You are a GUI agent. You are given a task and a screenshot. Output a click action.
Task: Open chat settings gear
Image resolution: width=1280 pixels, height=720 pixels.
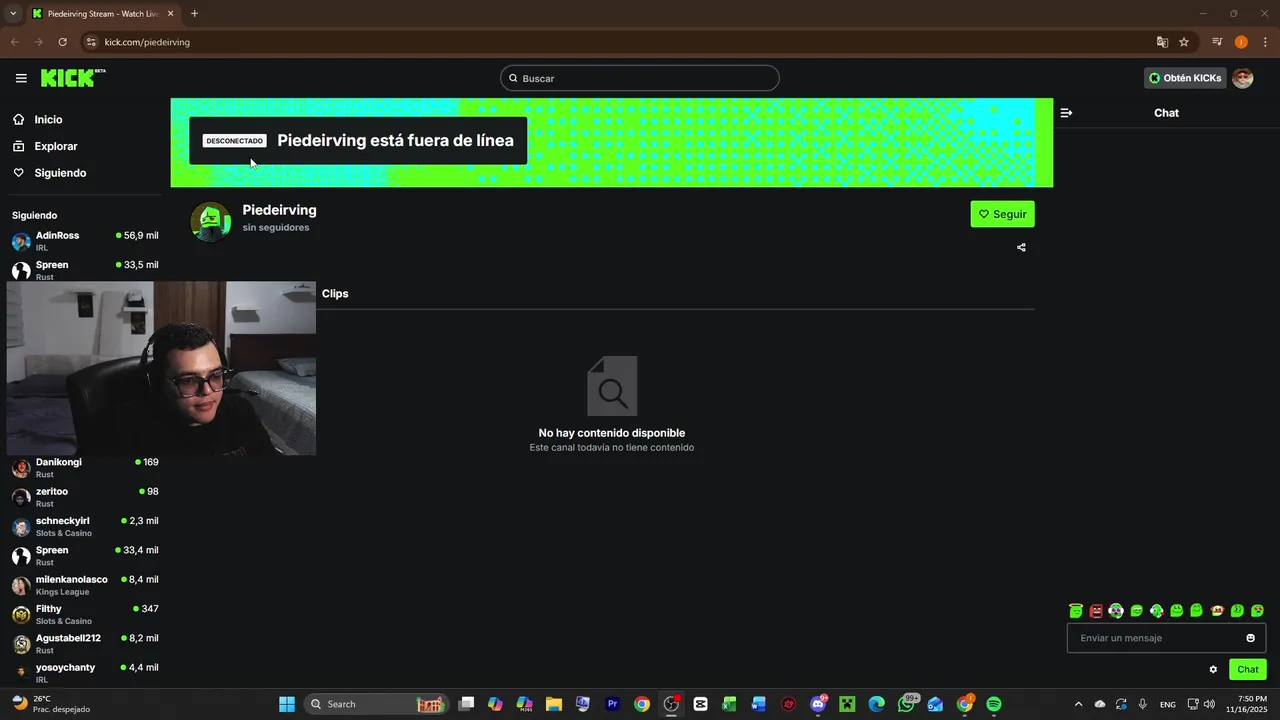point(1213,670)
